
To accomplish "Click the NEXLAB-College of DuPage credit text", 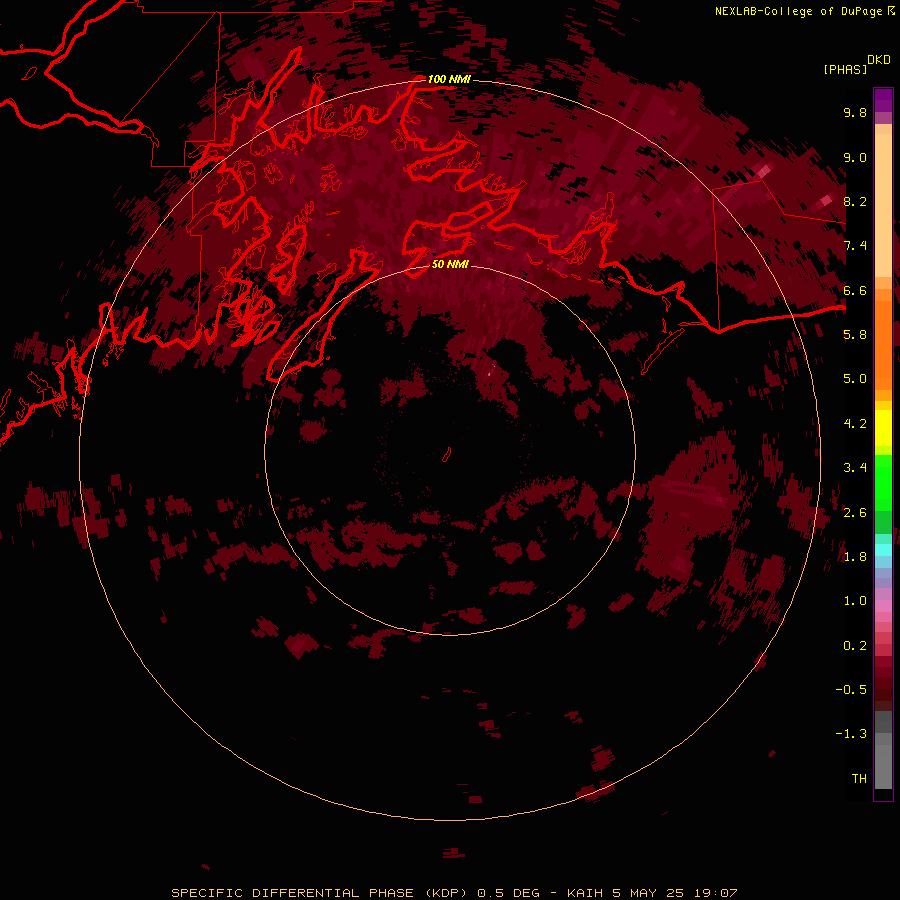I will click(x=798, y=11).
